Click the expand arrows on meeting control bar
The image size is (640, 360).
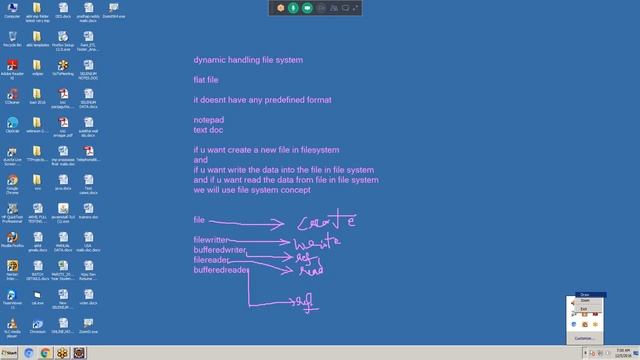click(355, 8)
